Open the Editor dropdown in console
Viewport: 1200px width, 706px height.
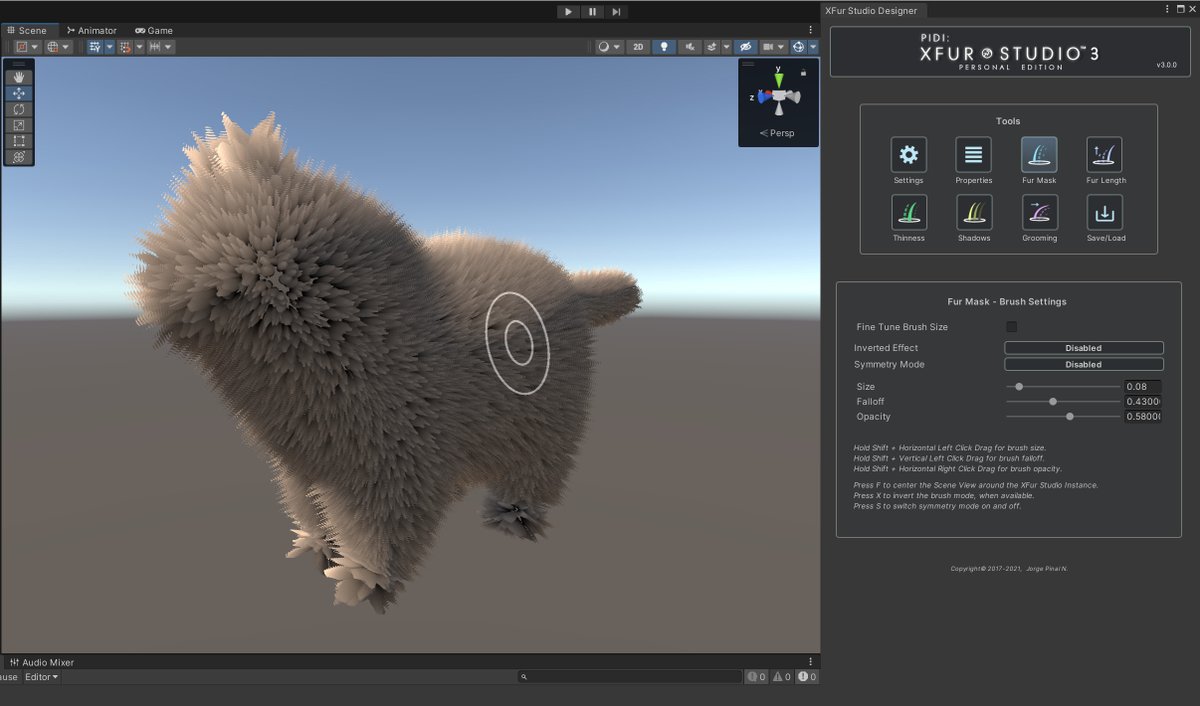[x=42, y=677]
